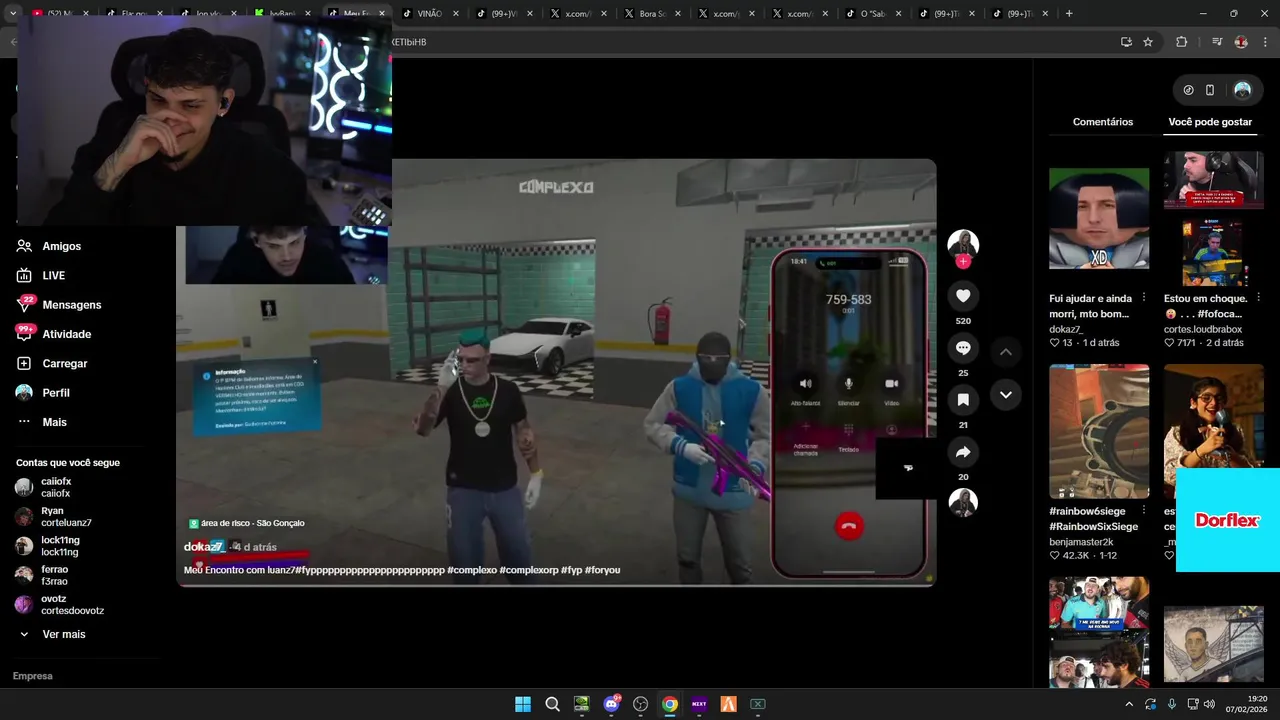Open the Perfil sidebar item
This screenshot has width=1280, height=720.
56,393
